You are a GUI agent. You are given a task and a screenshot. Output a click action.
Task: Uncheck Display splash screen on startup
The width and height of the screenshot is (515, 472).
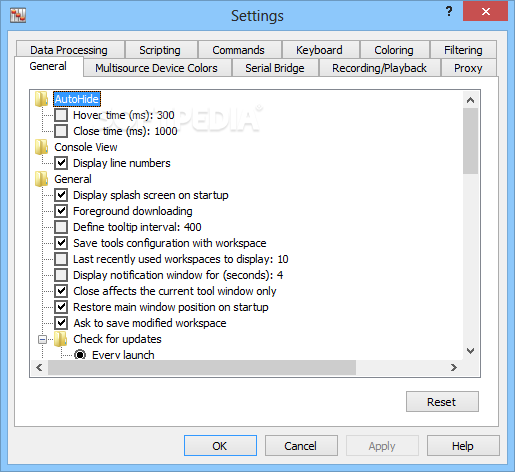61,195
